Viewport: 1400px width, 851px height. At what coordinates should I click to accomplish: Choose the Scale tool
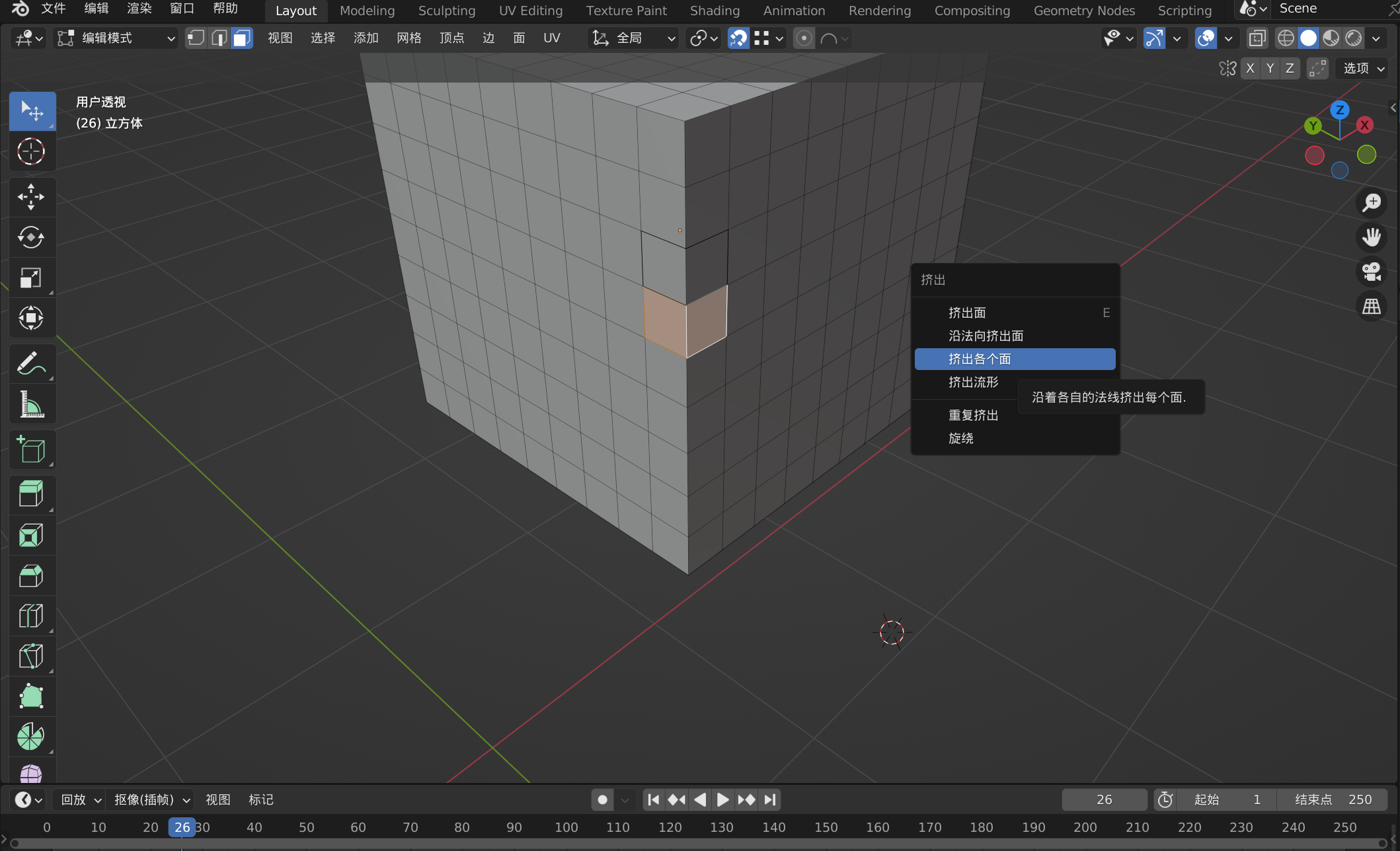pos(32,277)
